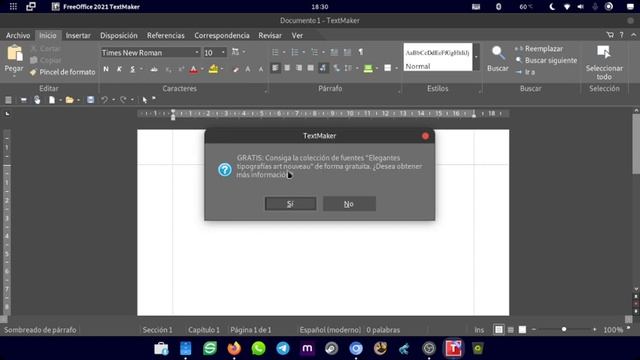Viewport: 640px width, 360px height.
Task: Switch to the Referencias tab
Action: point(166,36)
